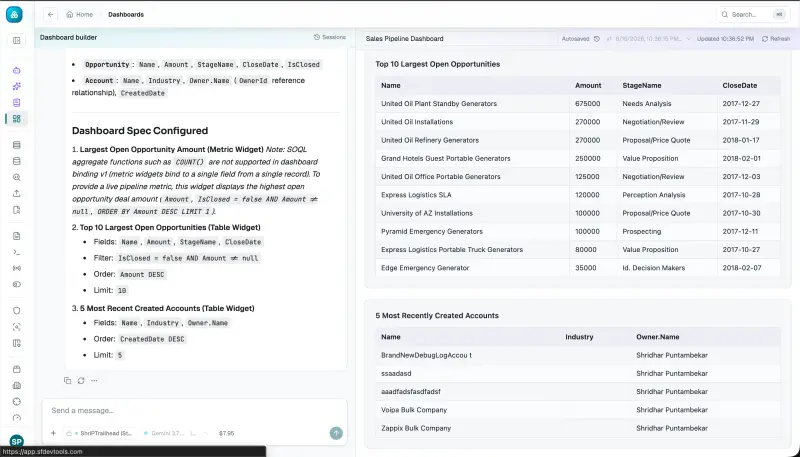The width and height of the screenshot is (800, 457).
Task: Open the gauge meter sidebar icon
Action: coord(17,418)
